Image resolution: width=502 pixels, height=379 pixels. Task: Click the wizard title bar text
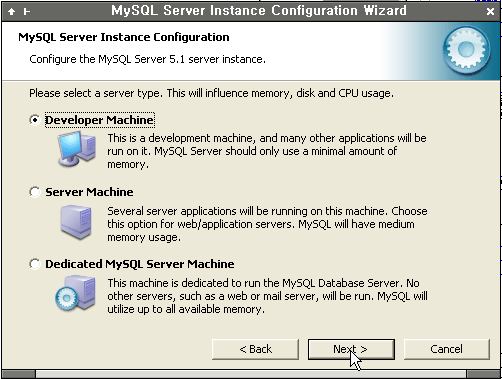click(x=259, y=11)
